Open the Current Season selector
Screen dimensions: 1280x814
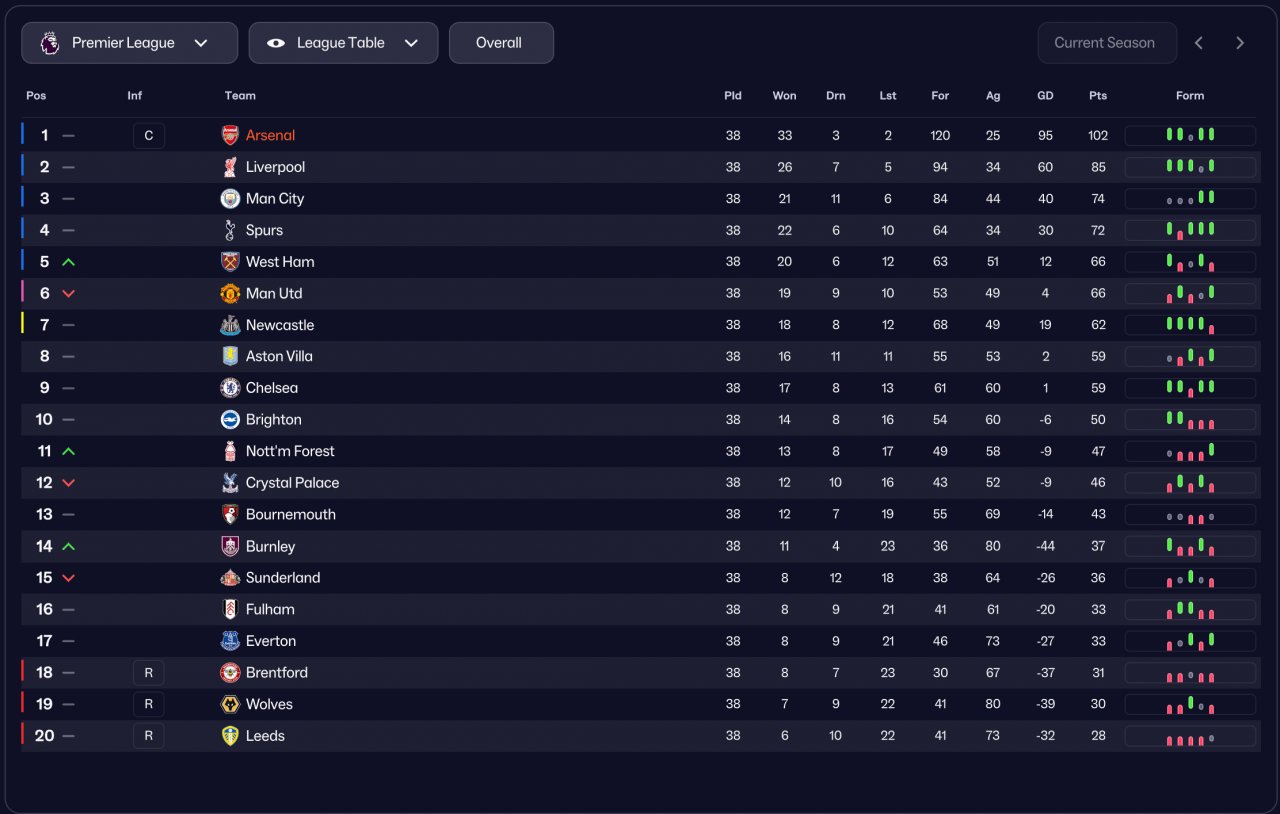1107,43
